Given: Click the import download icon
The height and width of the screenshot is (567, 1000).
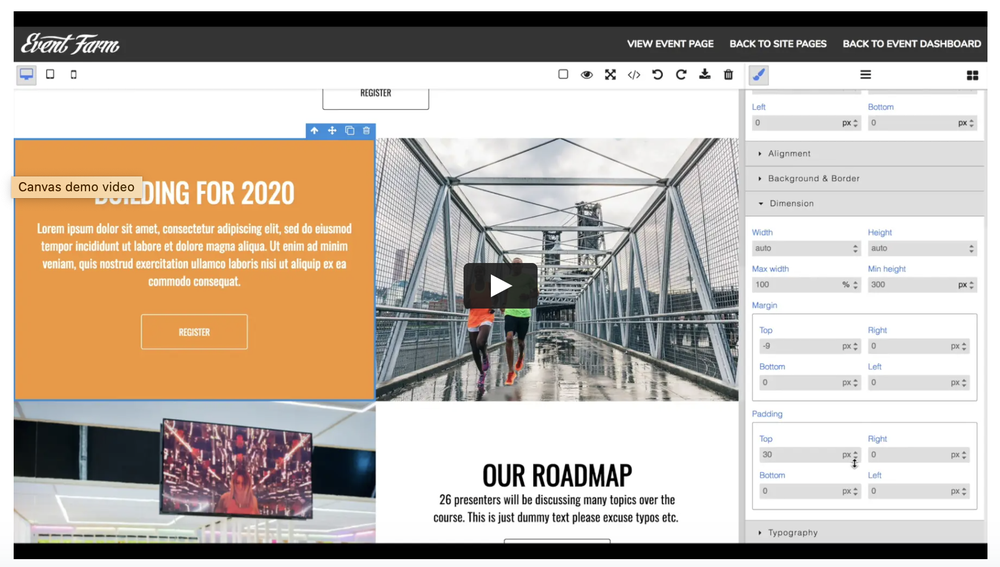Looking at the screenshot, I should pyautogui.click(x=705, y=75).
